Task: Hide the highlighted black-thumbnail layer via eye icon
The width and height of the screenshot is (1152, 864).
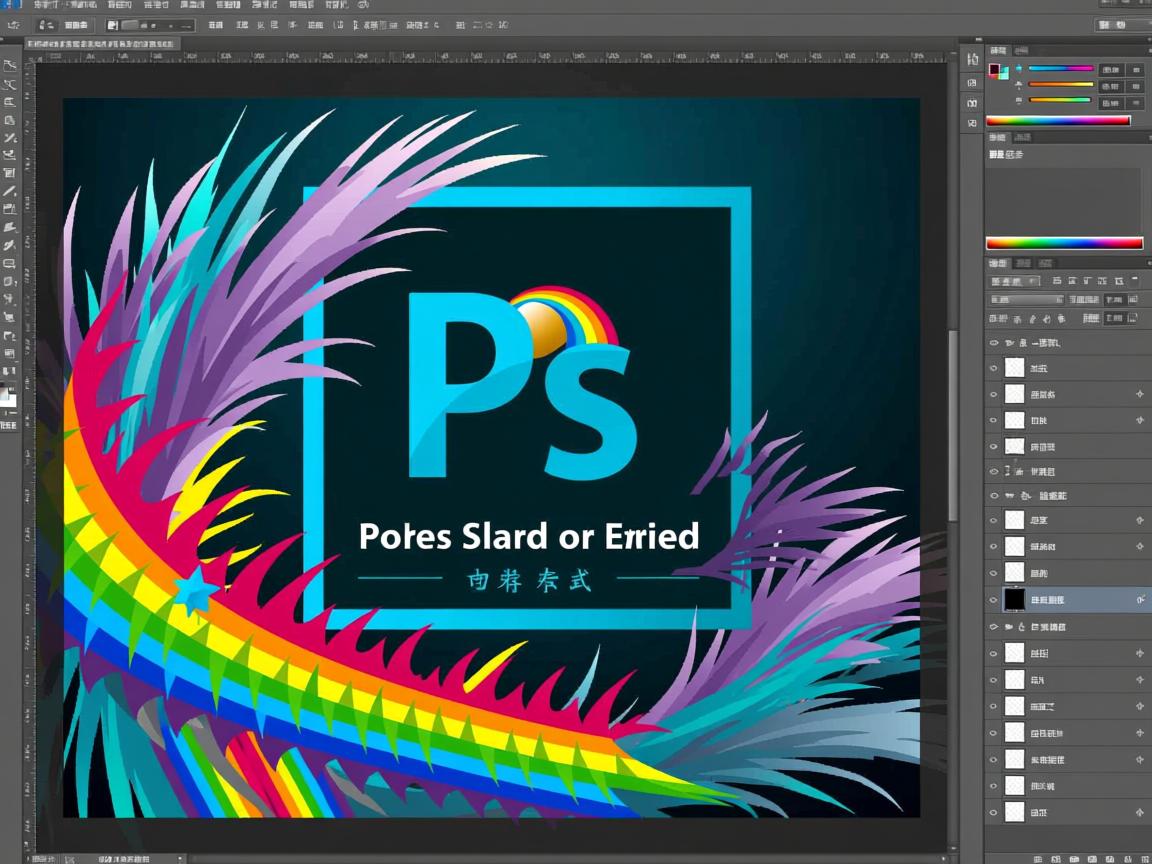Action: 993,600
